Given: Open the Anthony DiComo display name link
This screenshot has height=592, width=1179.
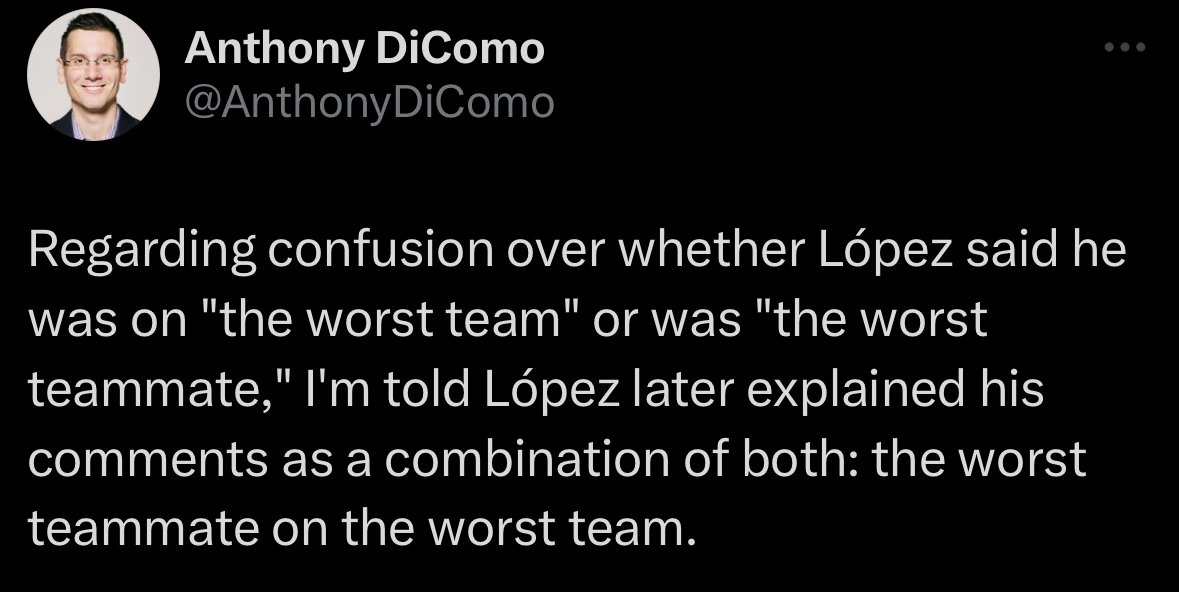Looking at the screenshot, I should click(x=365, y=47).
